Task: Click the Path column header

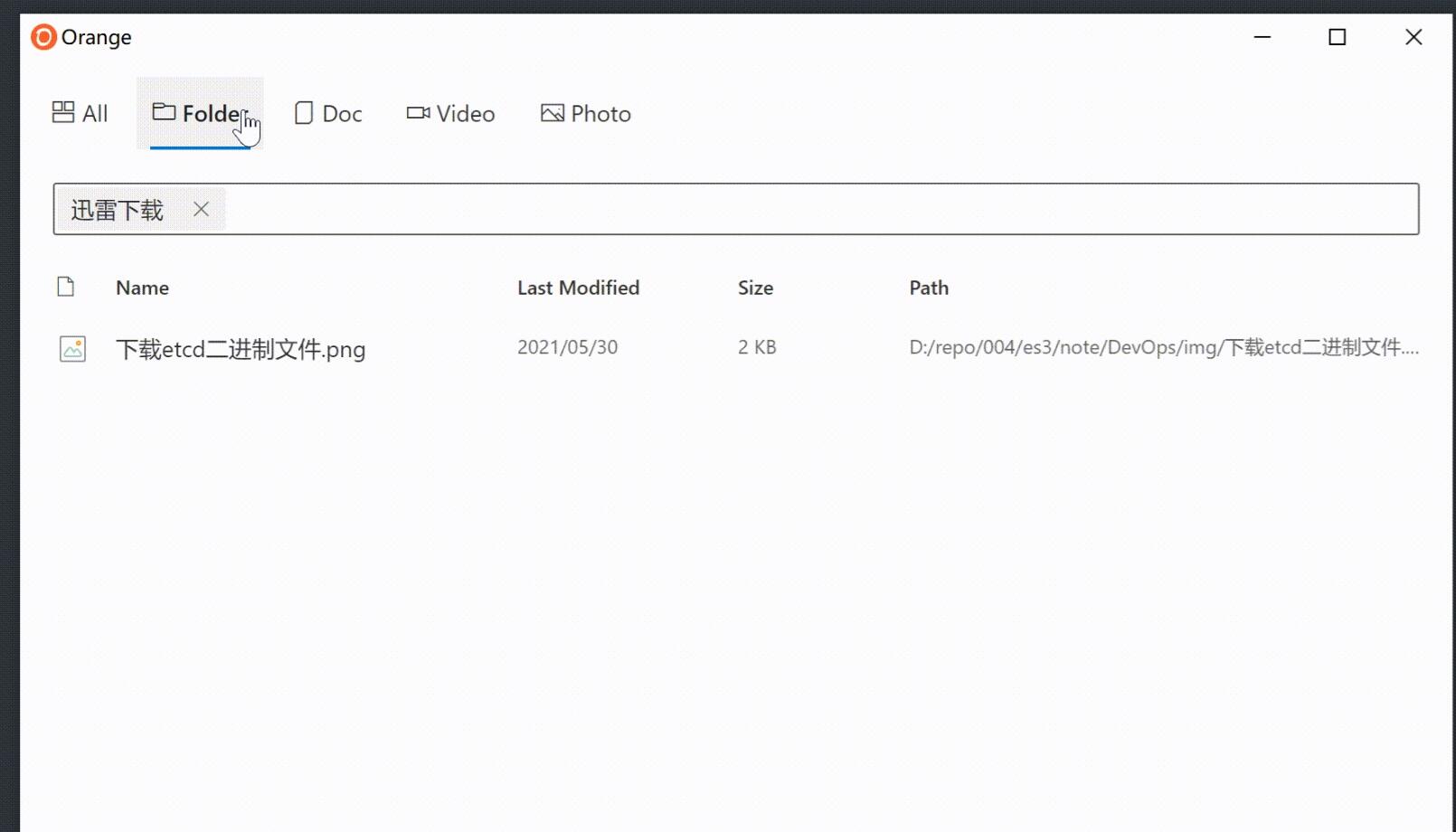Action: [x=929, y=288]
